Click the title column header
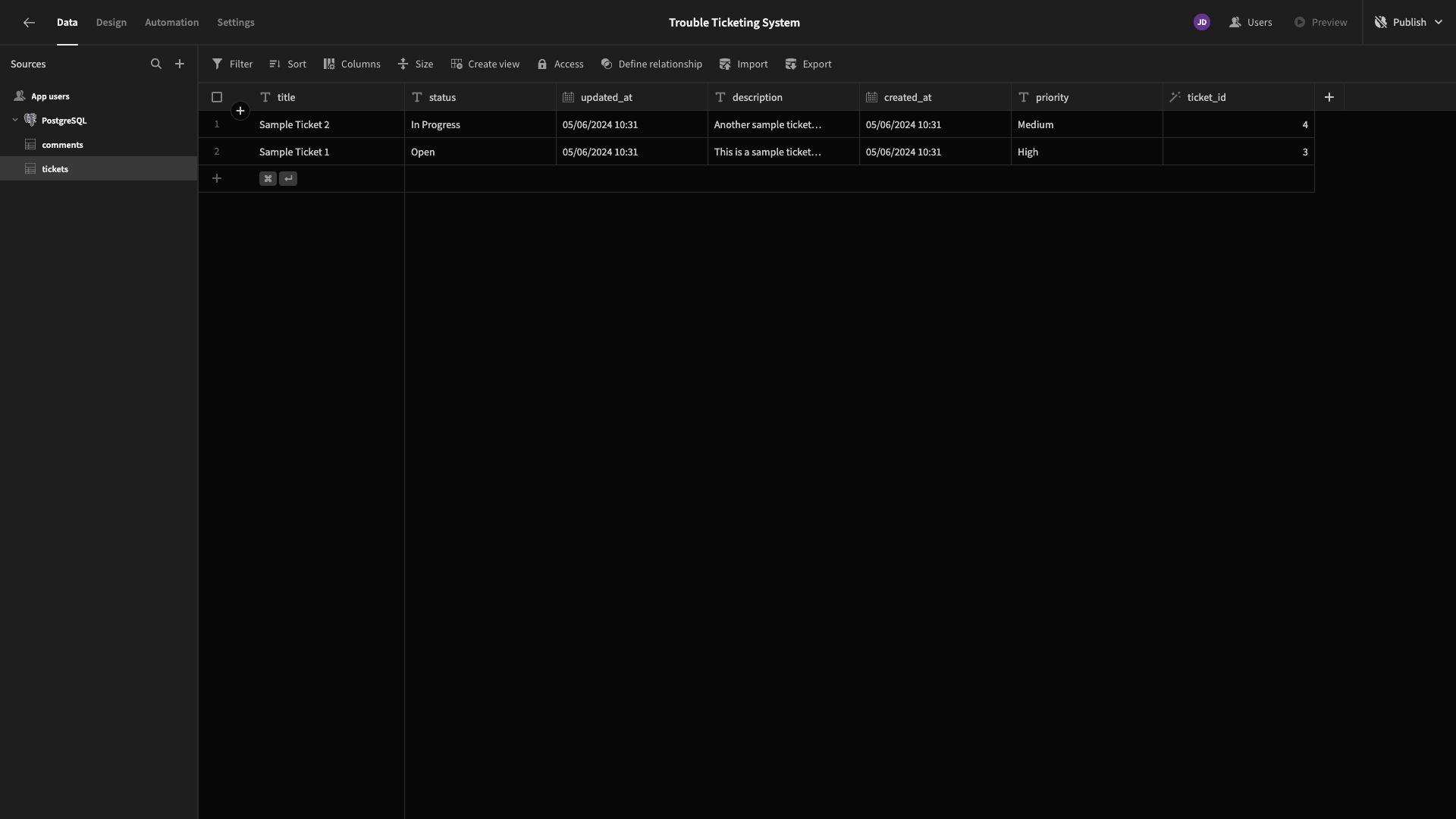This screenshot has height=819, width=1456. click(x=328, y=97)
